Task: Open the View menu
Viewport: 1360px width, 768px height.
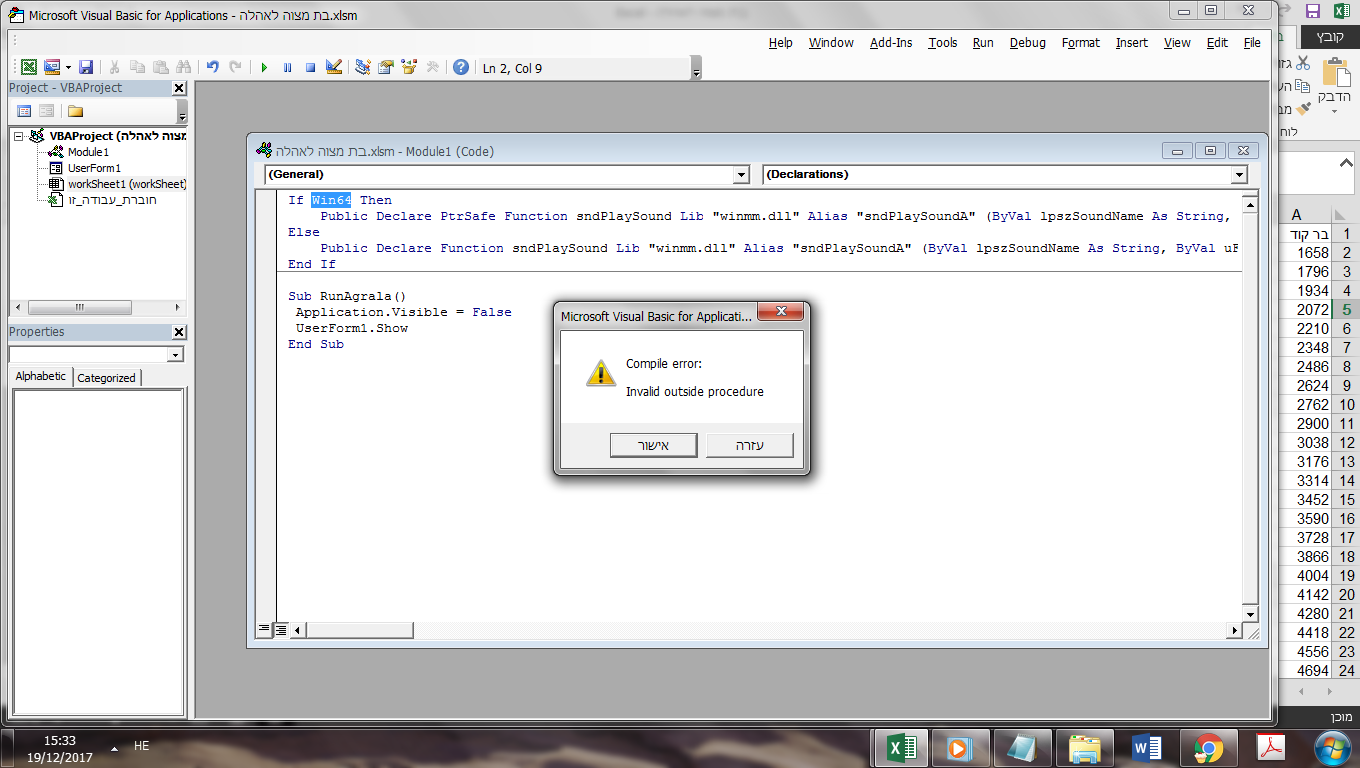Action: (1177, 43)
